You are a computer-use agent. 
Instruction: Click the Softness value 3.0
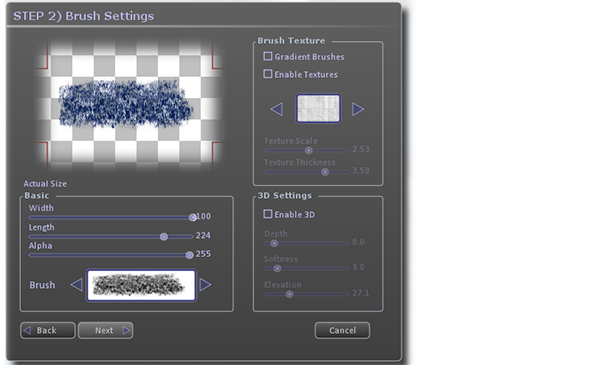[x=358, y=267]
